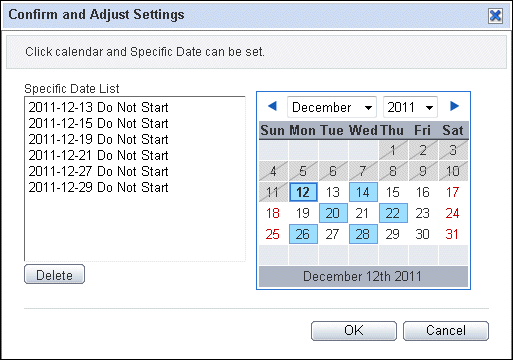The width and height of the screenshot is (513, 360).
Task: Select 2011-12-19 Do Not Start entry
Action: coord(99,139)
